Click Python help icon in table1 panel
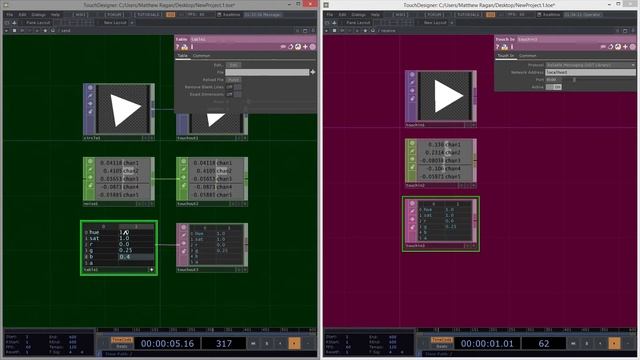This screenshot has width=640, height=360. (184, 47)
